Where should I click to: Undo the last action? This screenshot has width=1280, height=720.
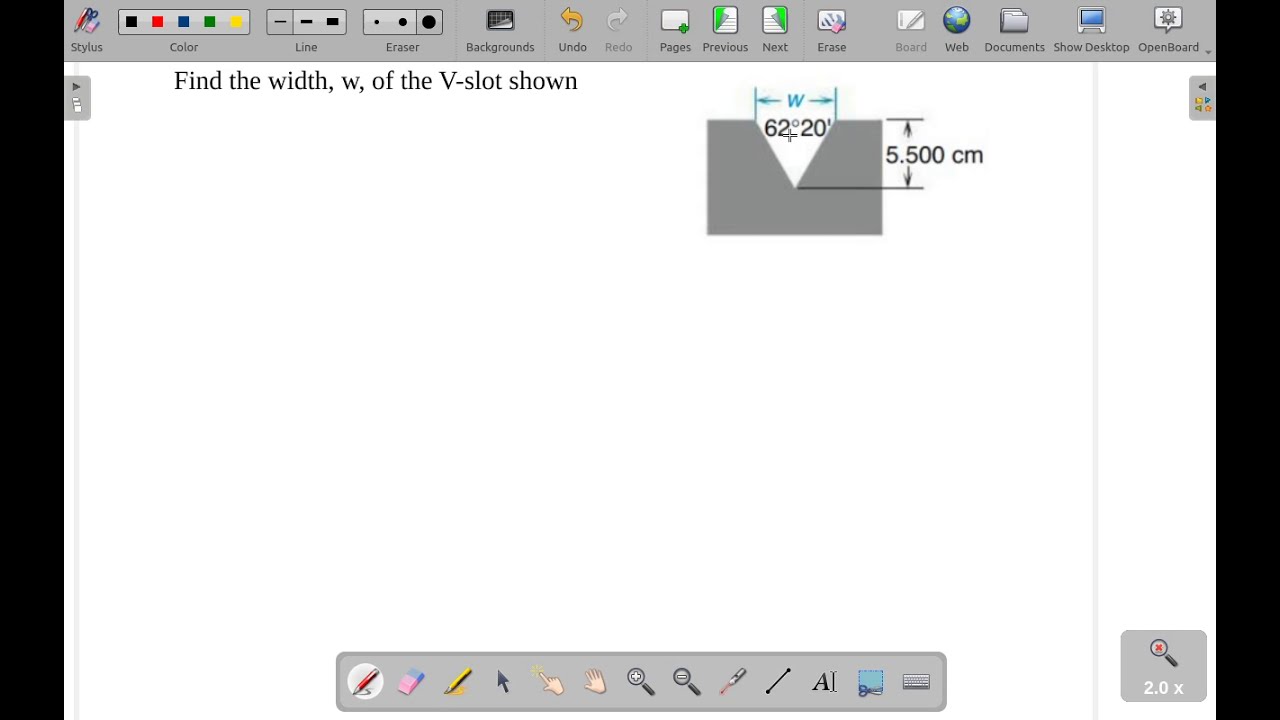coord(573,30)
